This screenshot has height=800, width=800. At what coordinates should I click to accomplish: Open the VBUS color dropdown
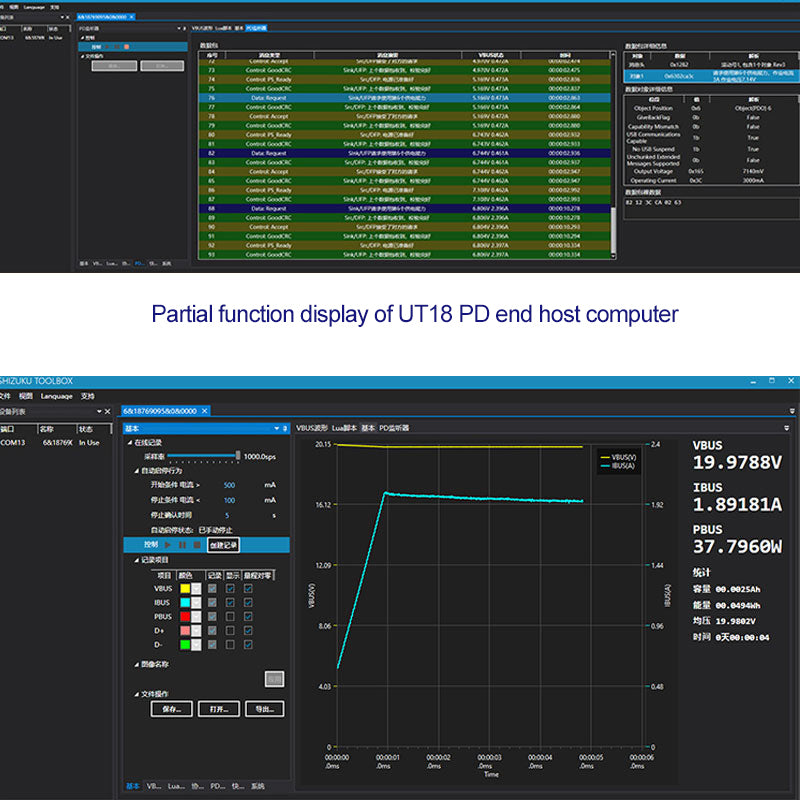(197, 589)
